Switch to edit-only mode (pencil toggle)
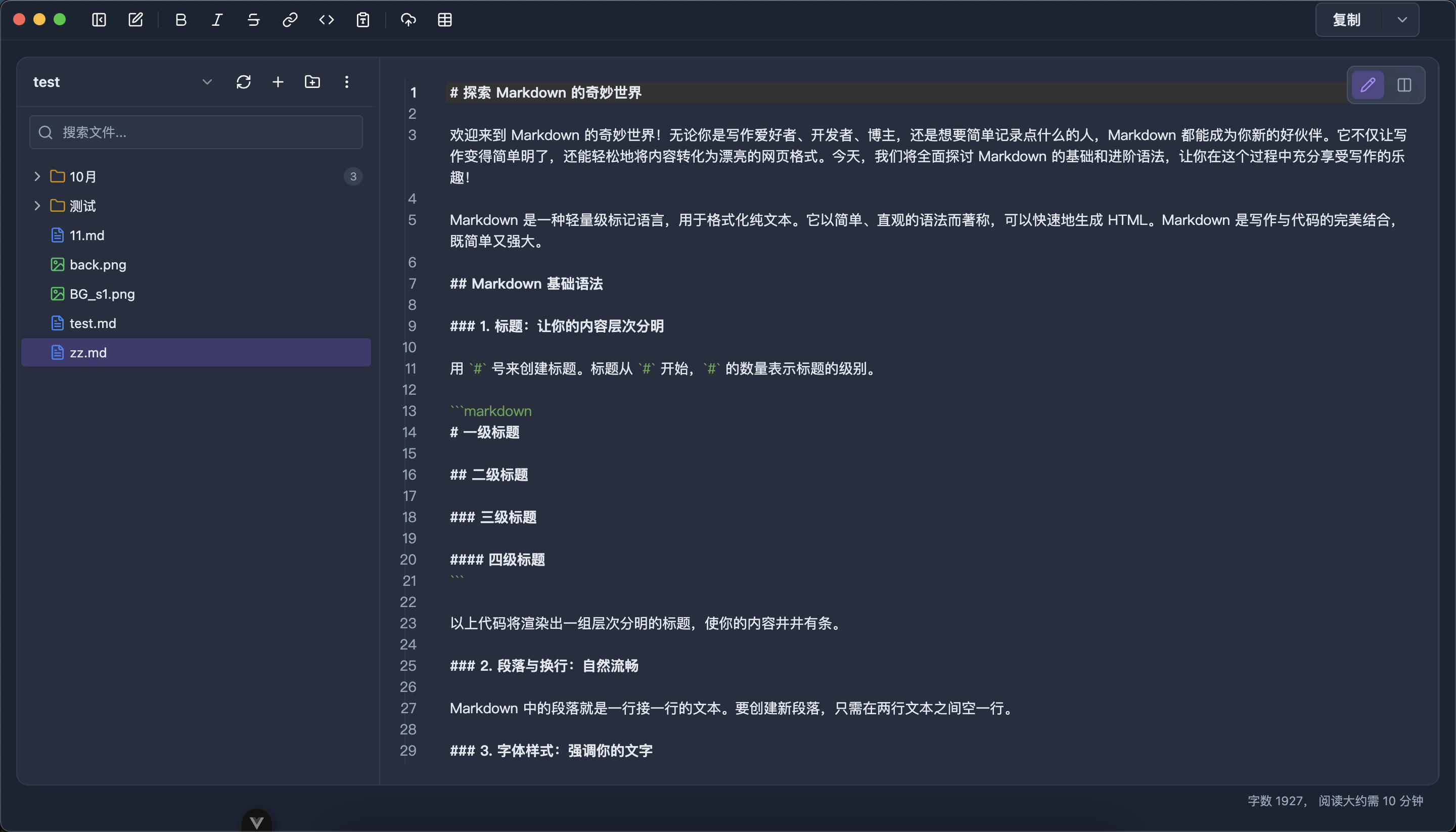The height and width of the screenshot is (832, 1456). pyautogui.click(x=1368, y=85)
